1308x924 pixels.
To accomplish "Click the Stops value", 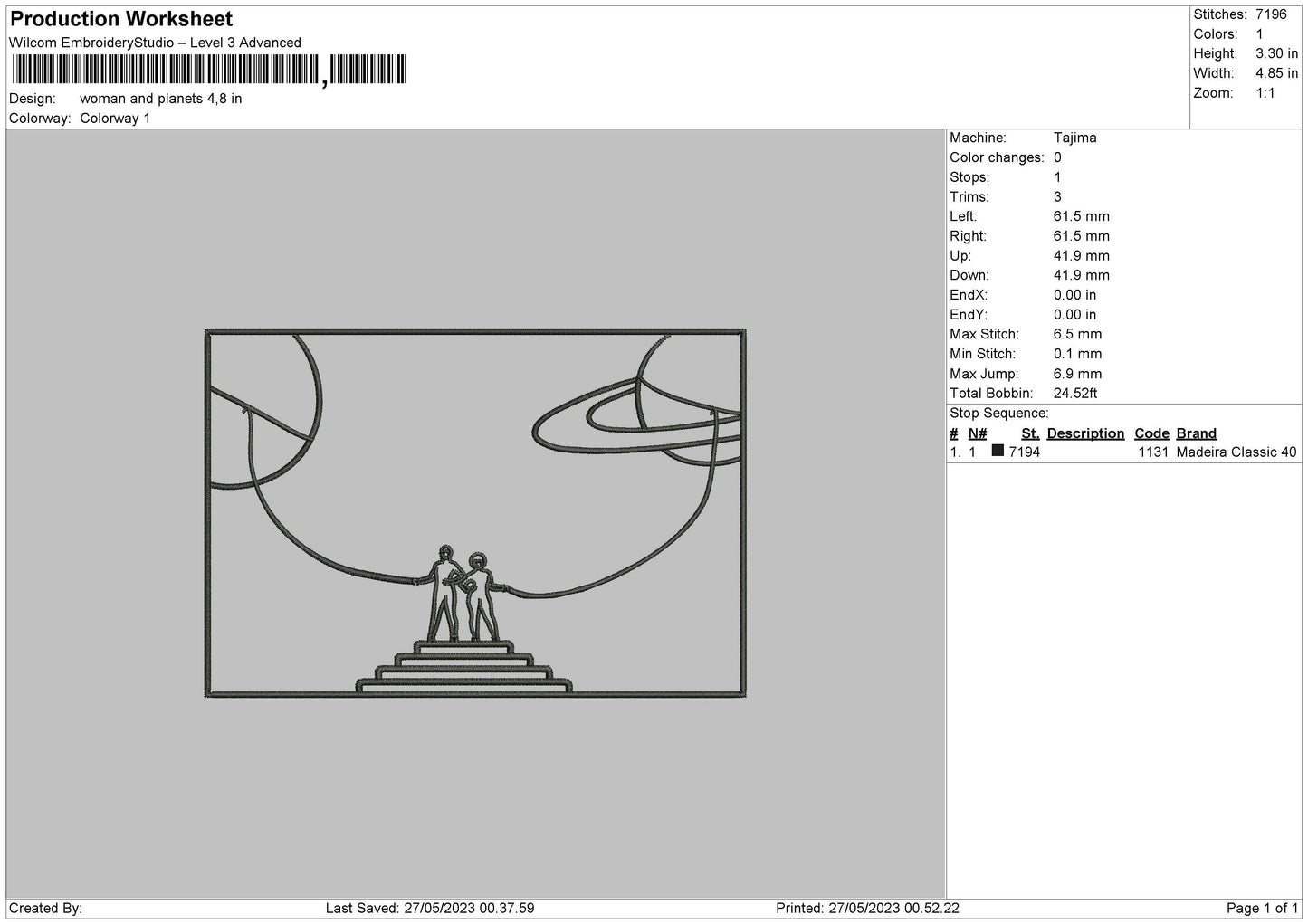I will pos(1057,177).
